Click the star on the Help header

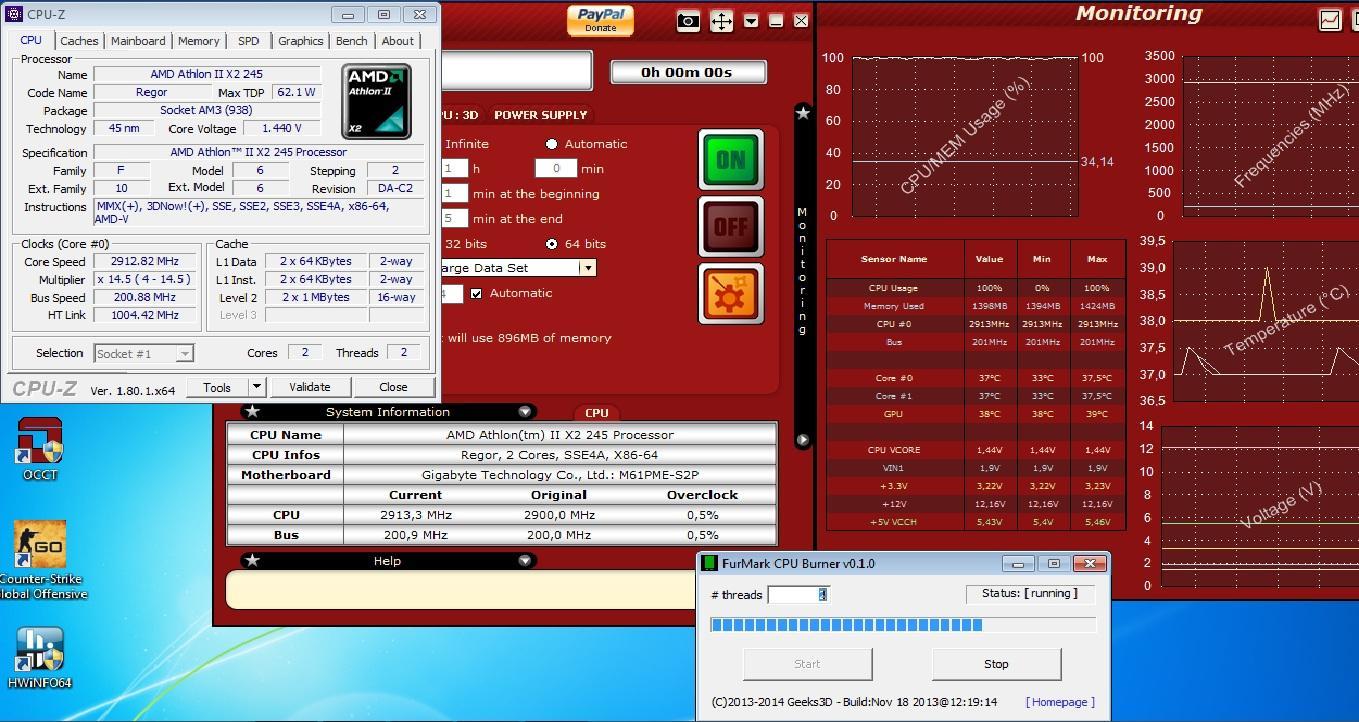pos(253,561)
